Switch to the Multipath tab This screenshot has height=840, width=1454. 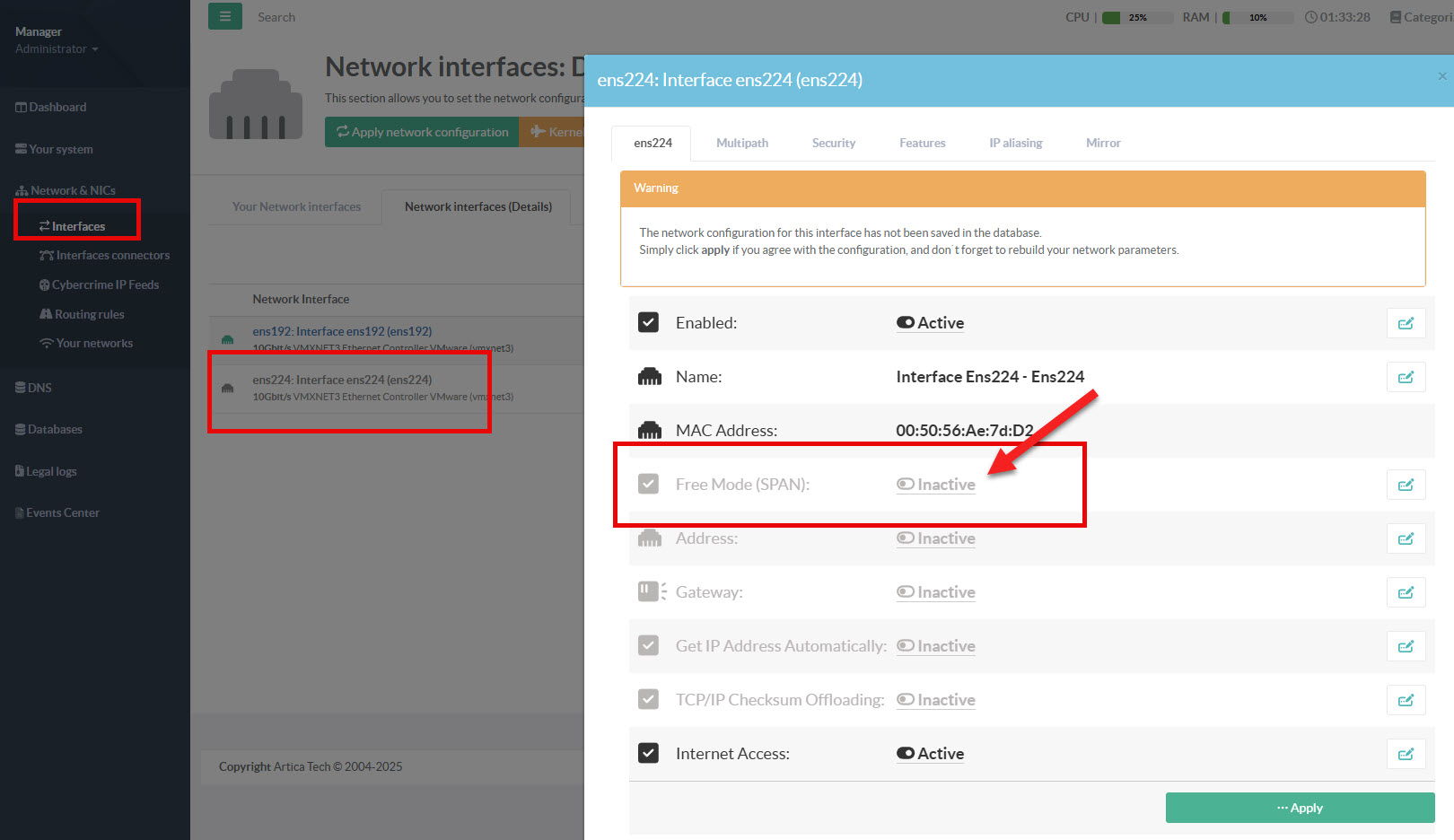(x=742, y=143)
